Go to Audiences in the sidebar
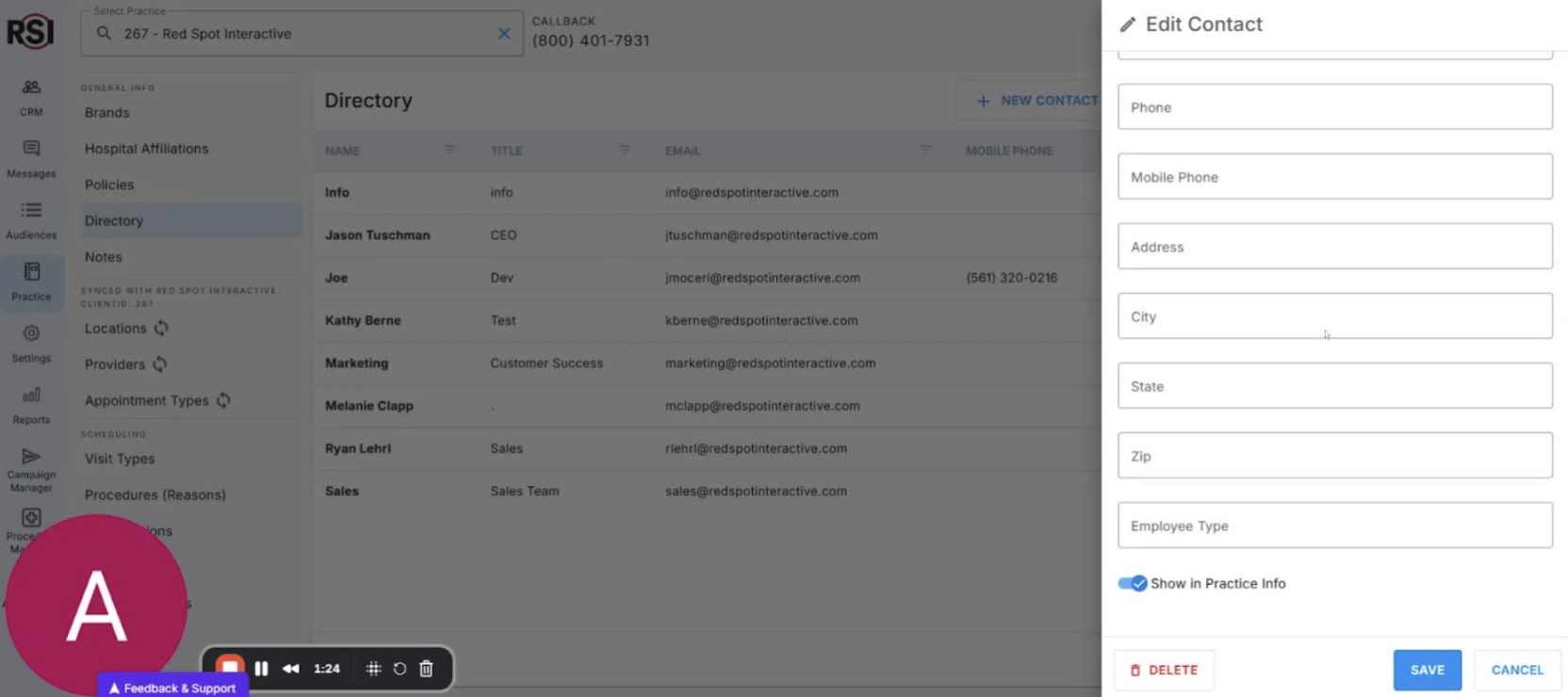Image resolution: width=1568 pixels, height=697 pixels. tap(31, 219)
